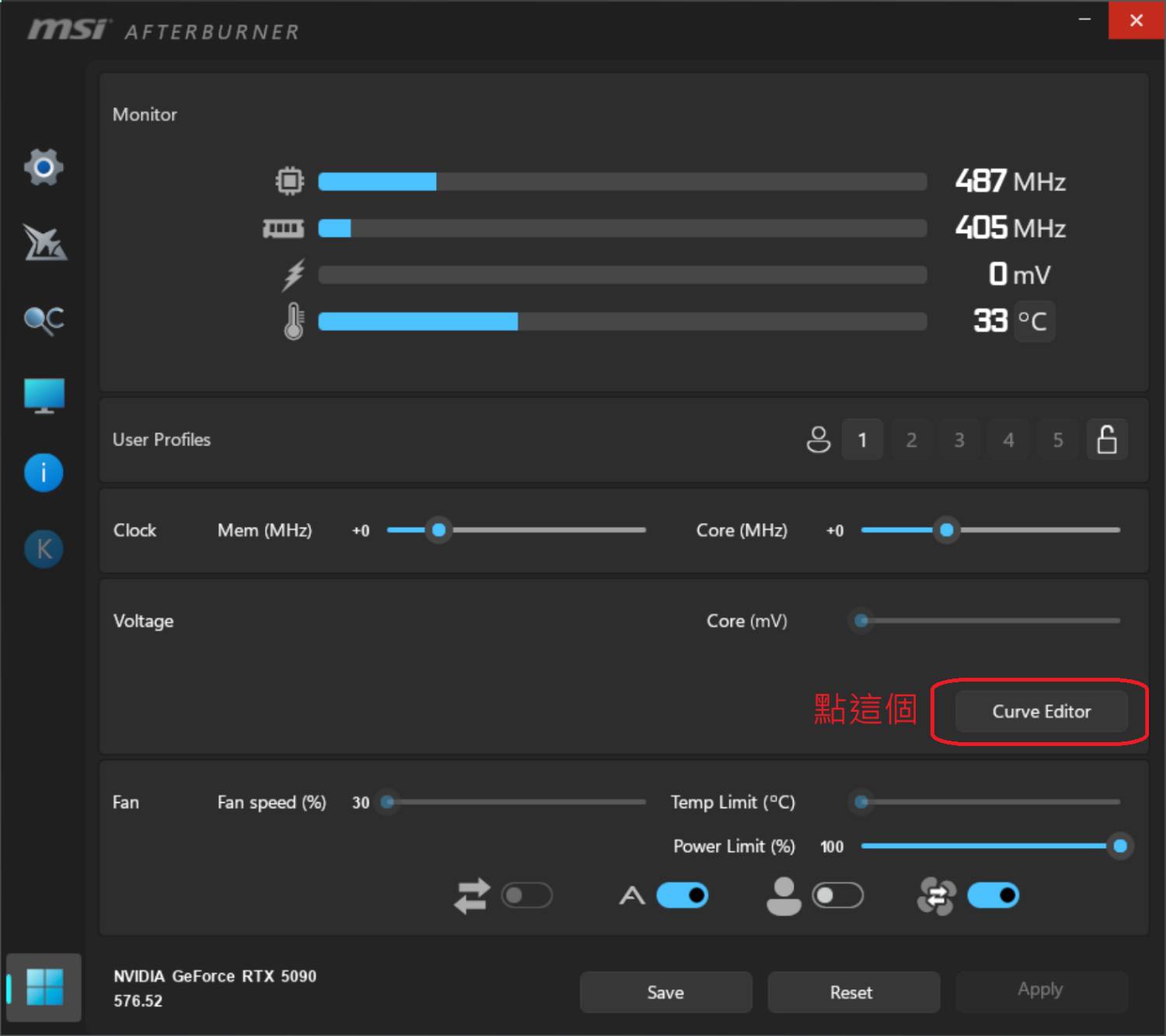
Task: Toggle the °C temperature unit button
Action: 1034,321
